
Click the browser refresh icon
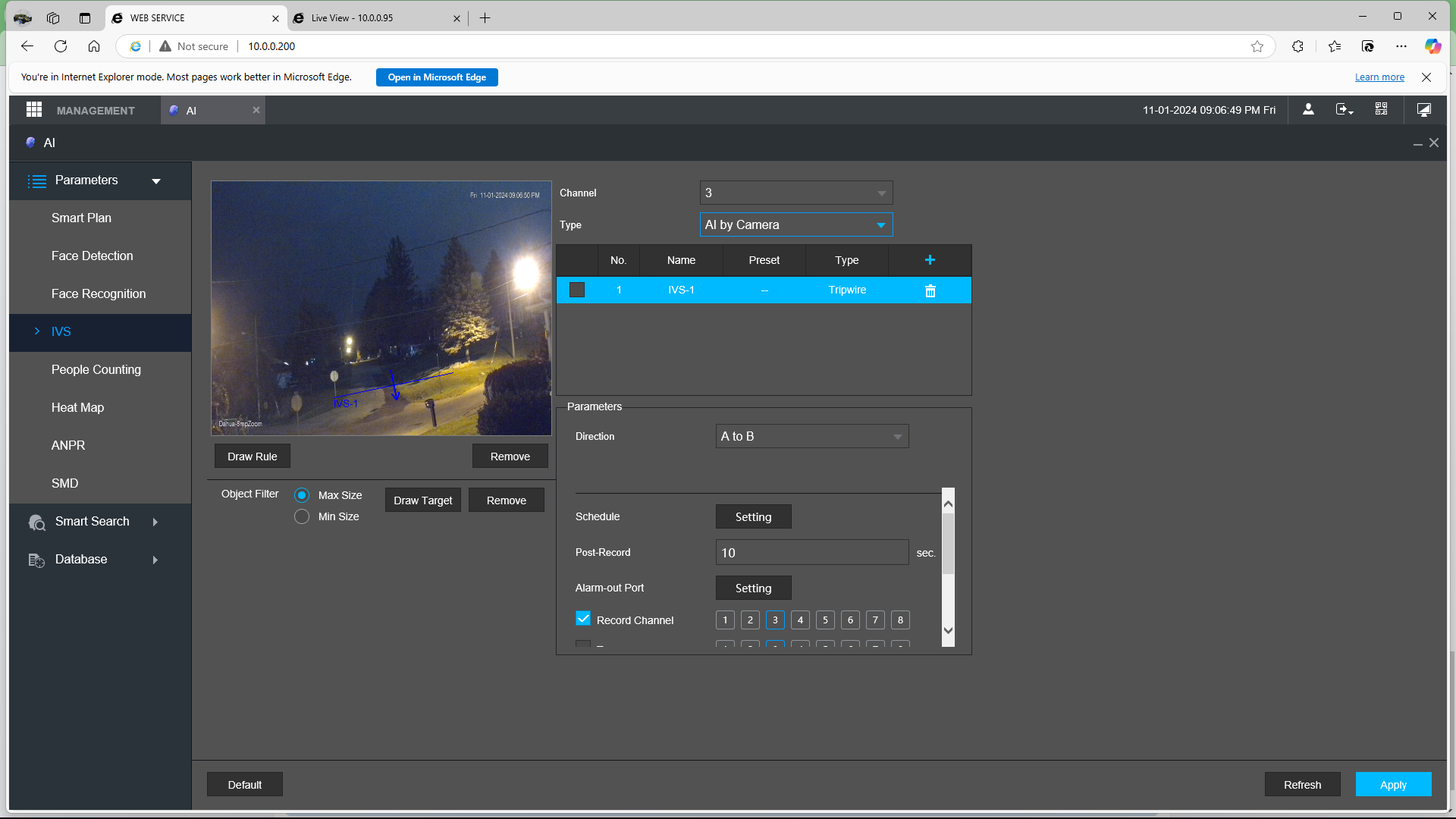61,46
